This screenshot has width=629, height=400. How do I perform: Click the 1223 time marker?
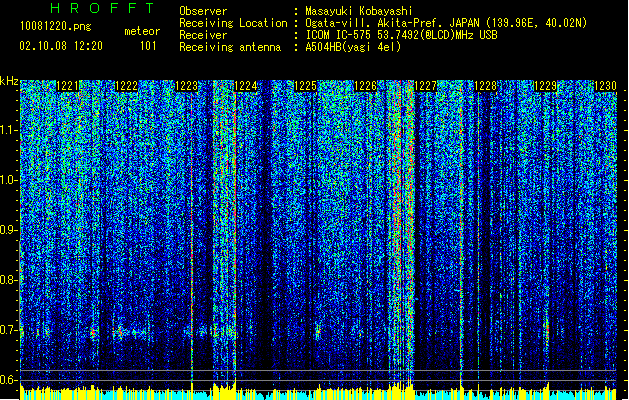(x=187, y=86)
